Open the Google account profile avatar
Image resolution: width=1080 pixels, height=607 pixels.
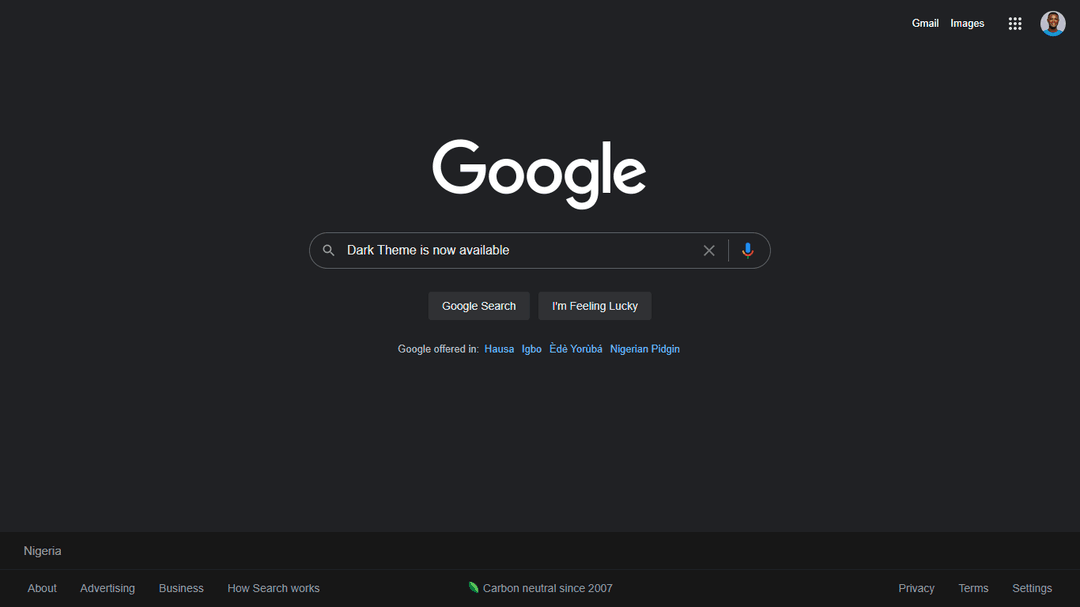[1052, 23]
